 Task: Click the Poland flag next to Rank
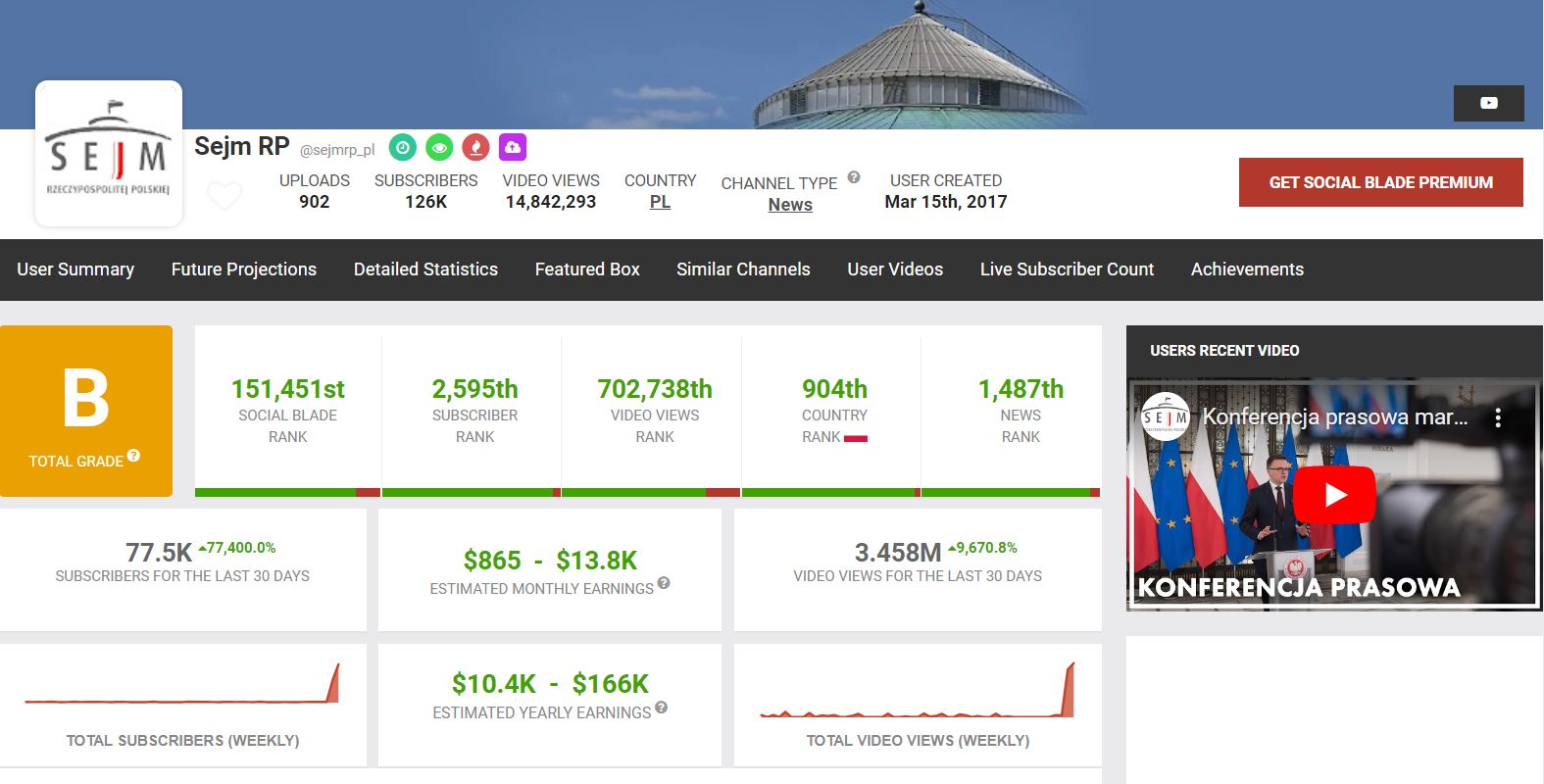(x=856, y=438)
